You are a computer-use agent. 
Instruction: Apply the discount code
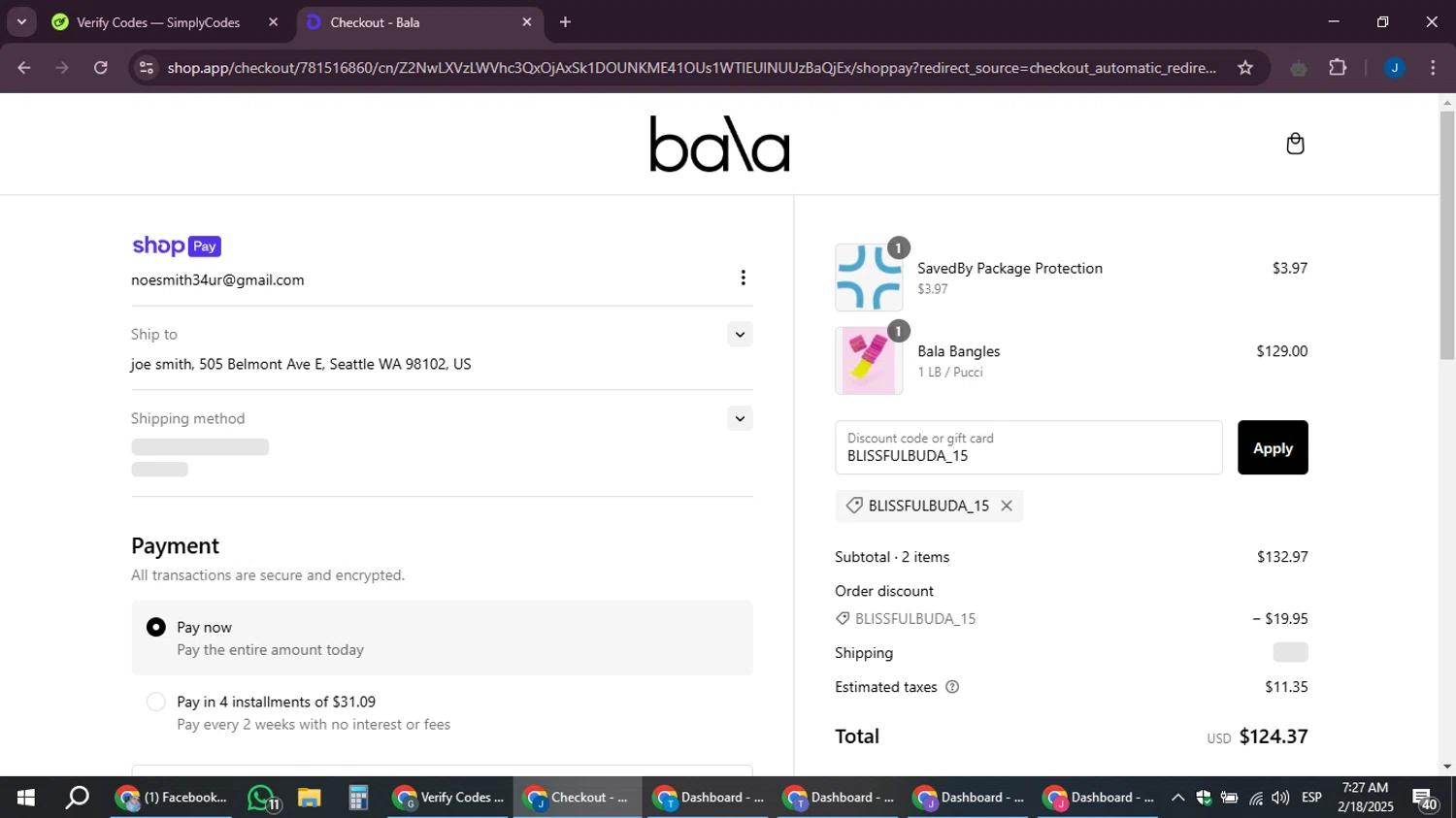1273,447
